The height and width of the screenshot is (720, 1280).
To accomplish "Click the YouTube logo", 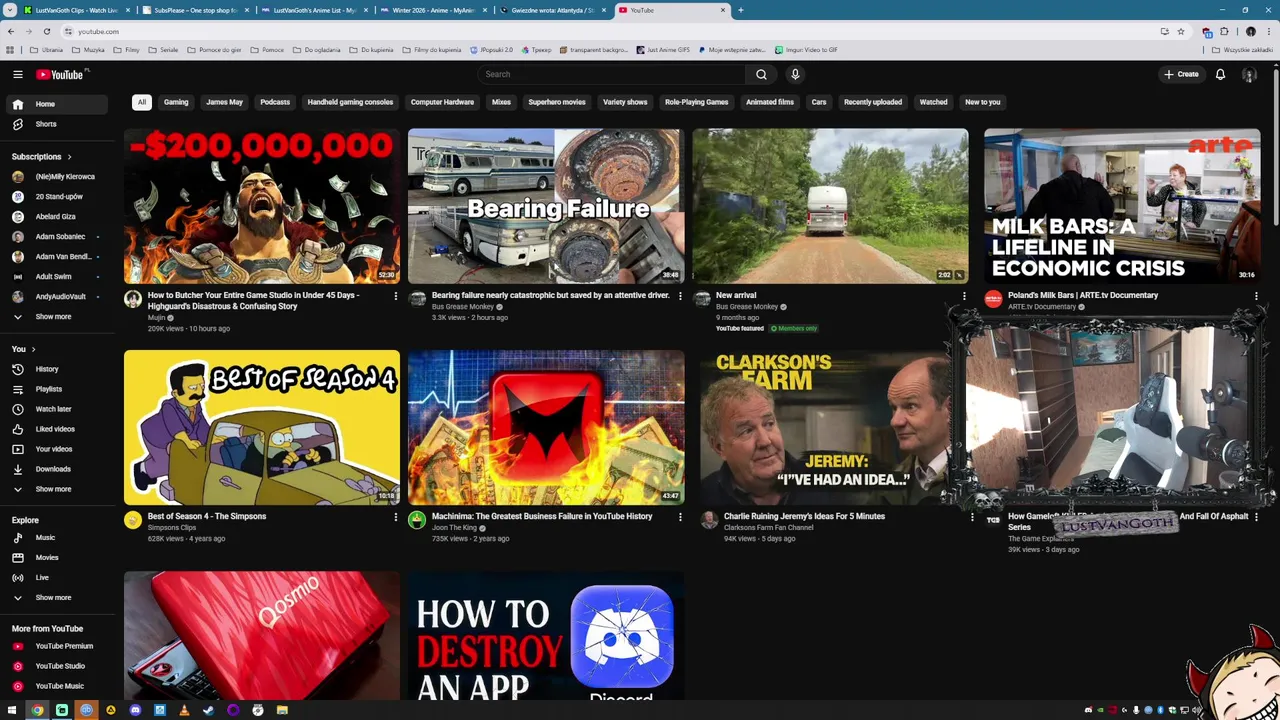I will pos(60,74).
